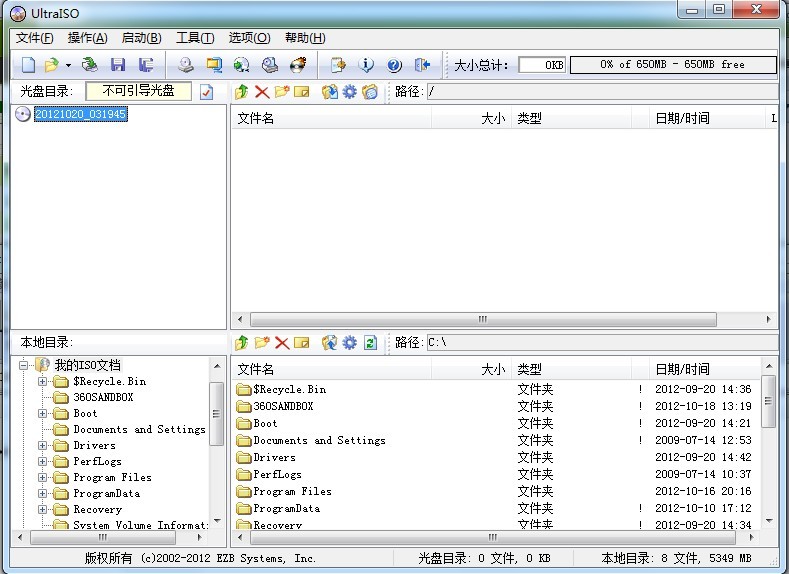Open the 工具(T) menu
Screen dimensions: 789x574
coord(194,38)
